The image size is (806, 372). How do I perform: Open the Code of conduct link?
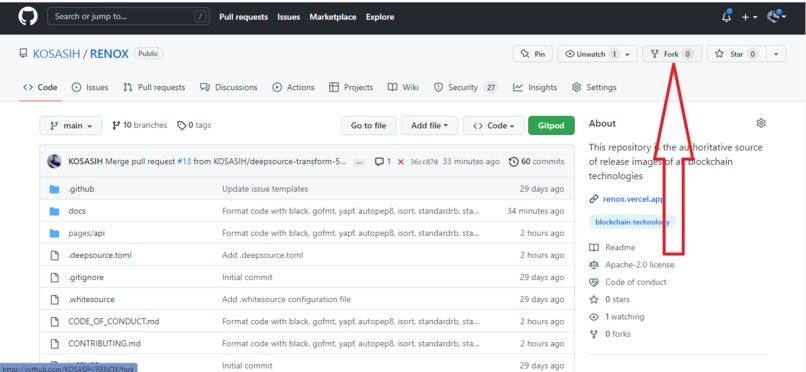pos(628,282)
